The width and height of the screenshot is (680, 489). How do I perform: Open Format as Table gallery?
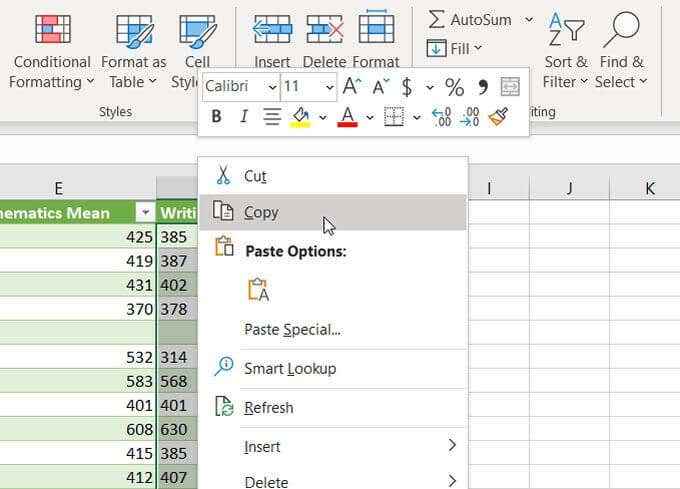click(133, 51)
